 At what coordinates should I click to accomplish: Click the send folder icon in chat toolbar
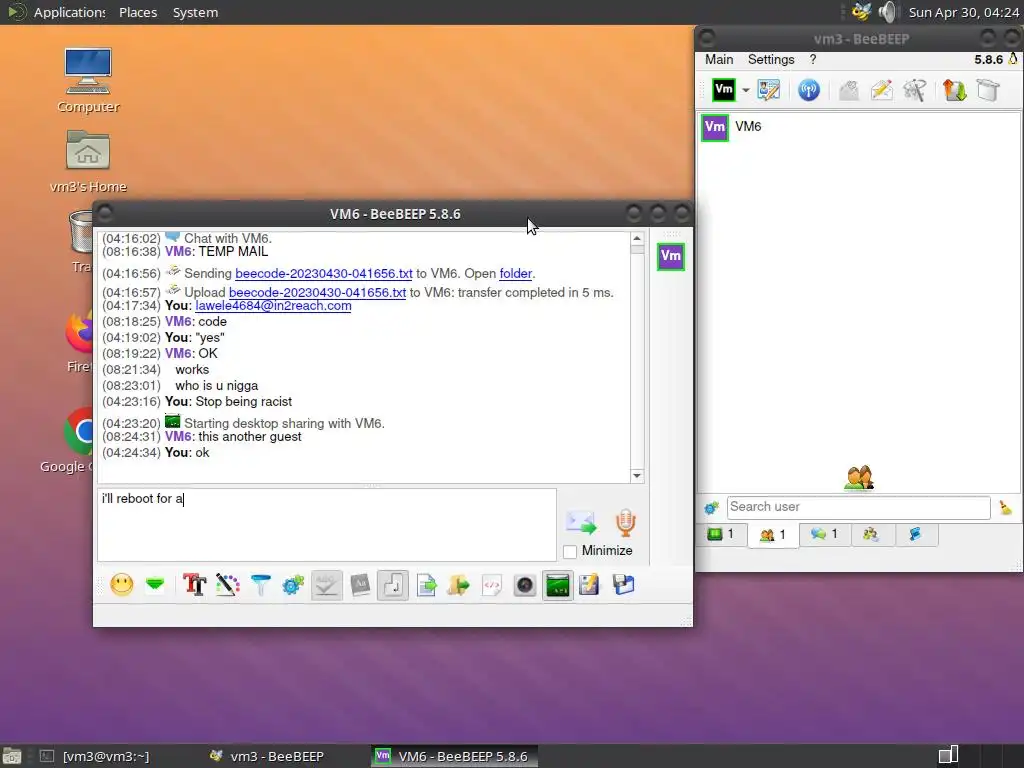(458, 584)
